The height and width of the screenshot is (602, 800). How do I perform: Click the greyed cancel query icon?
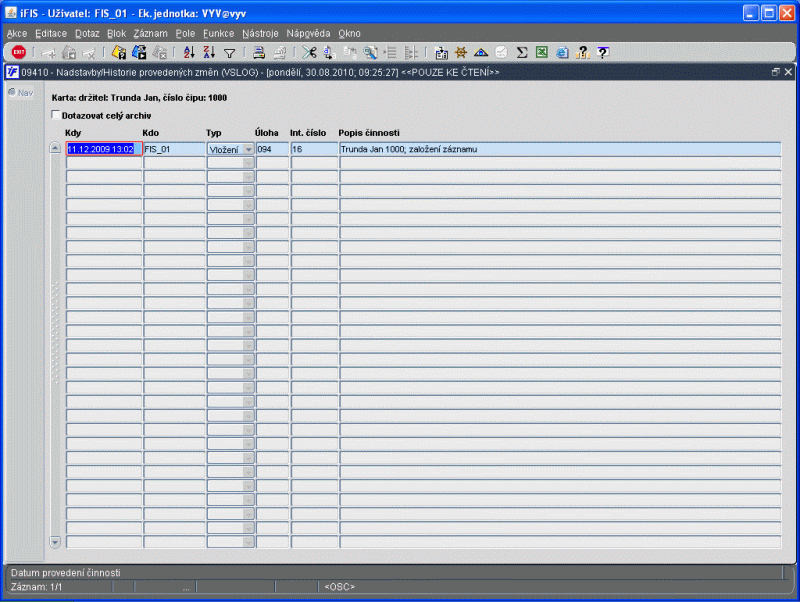click(x=159, y=52)
